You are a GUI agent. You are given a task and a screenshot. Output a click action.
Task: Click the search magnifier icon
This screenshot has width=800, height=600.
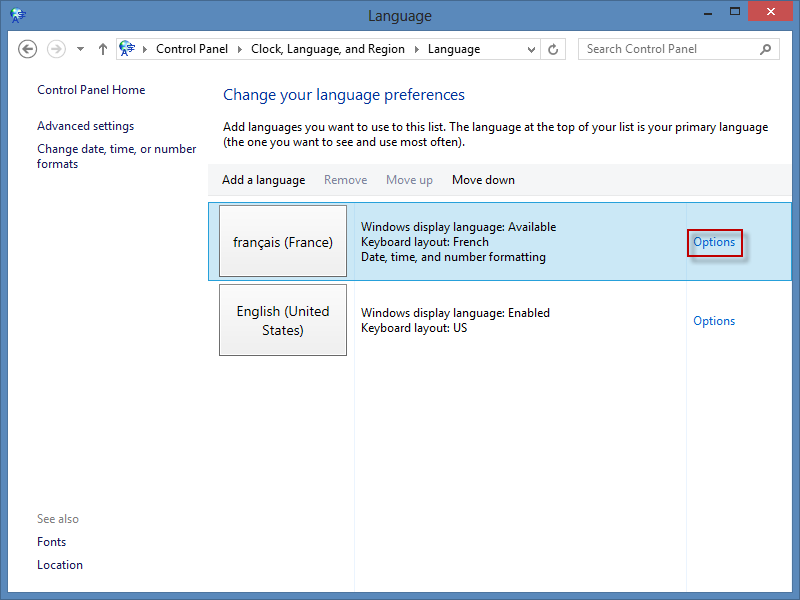(x=766, y=49)
